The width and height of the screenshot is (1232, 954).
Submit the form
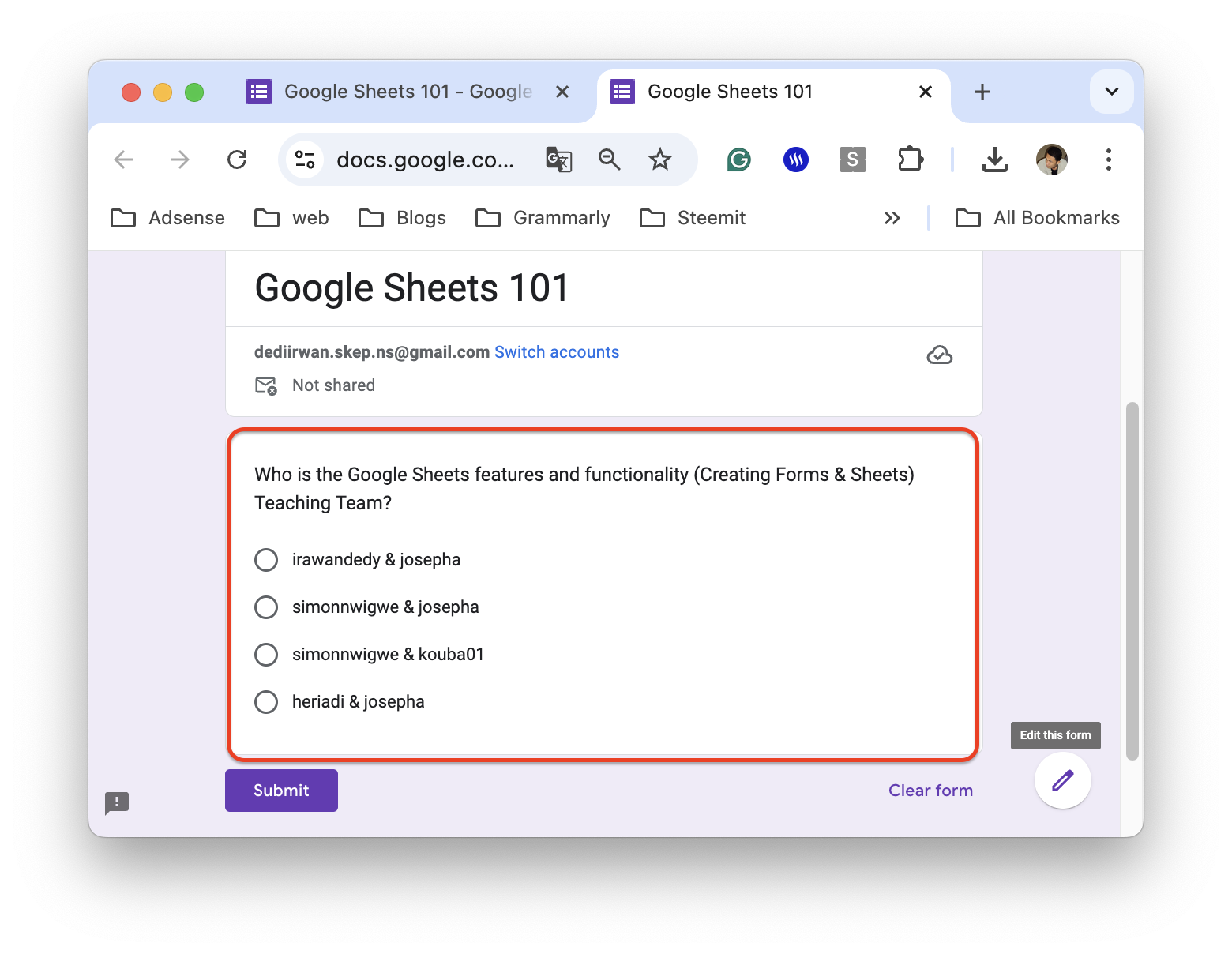(281, 791)
